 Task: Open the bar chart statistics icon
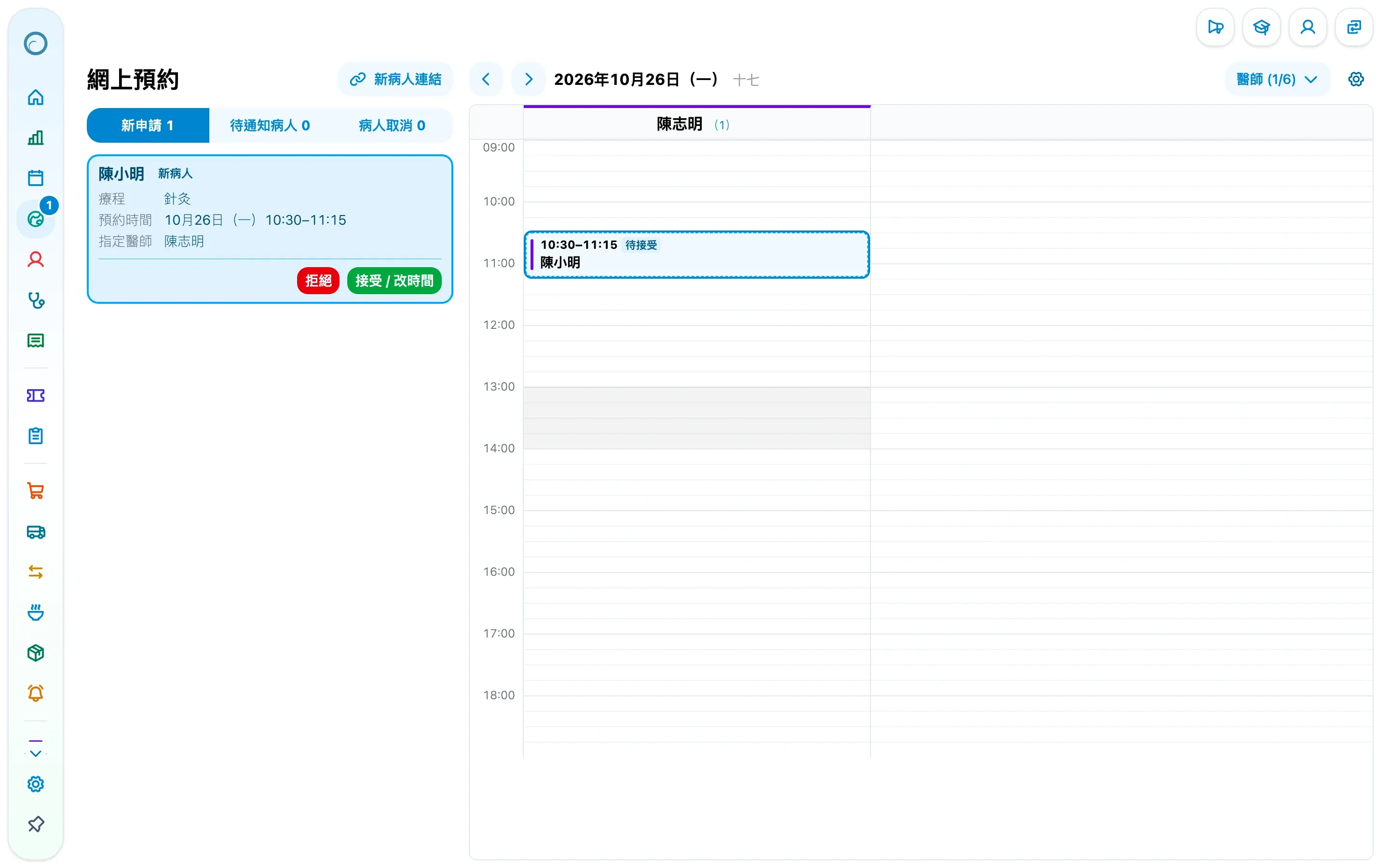coord(36,138)
